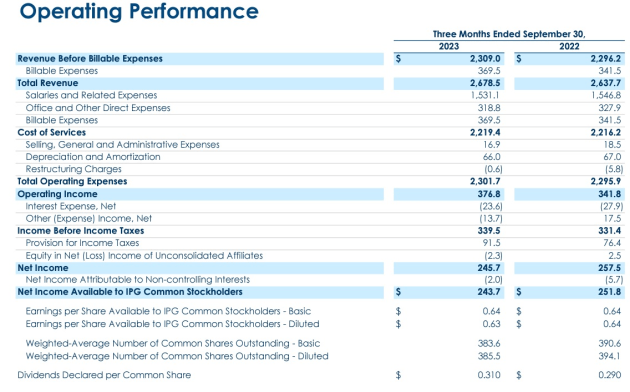Click Net Income value 245.7
Image resolution: width=630 pixels, height=392 pixels.
coord(489,268)
